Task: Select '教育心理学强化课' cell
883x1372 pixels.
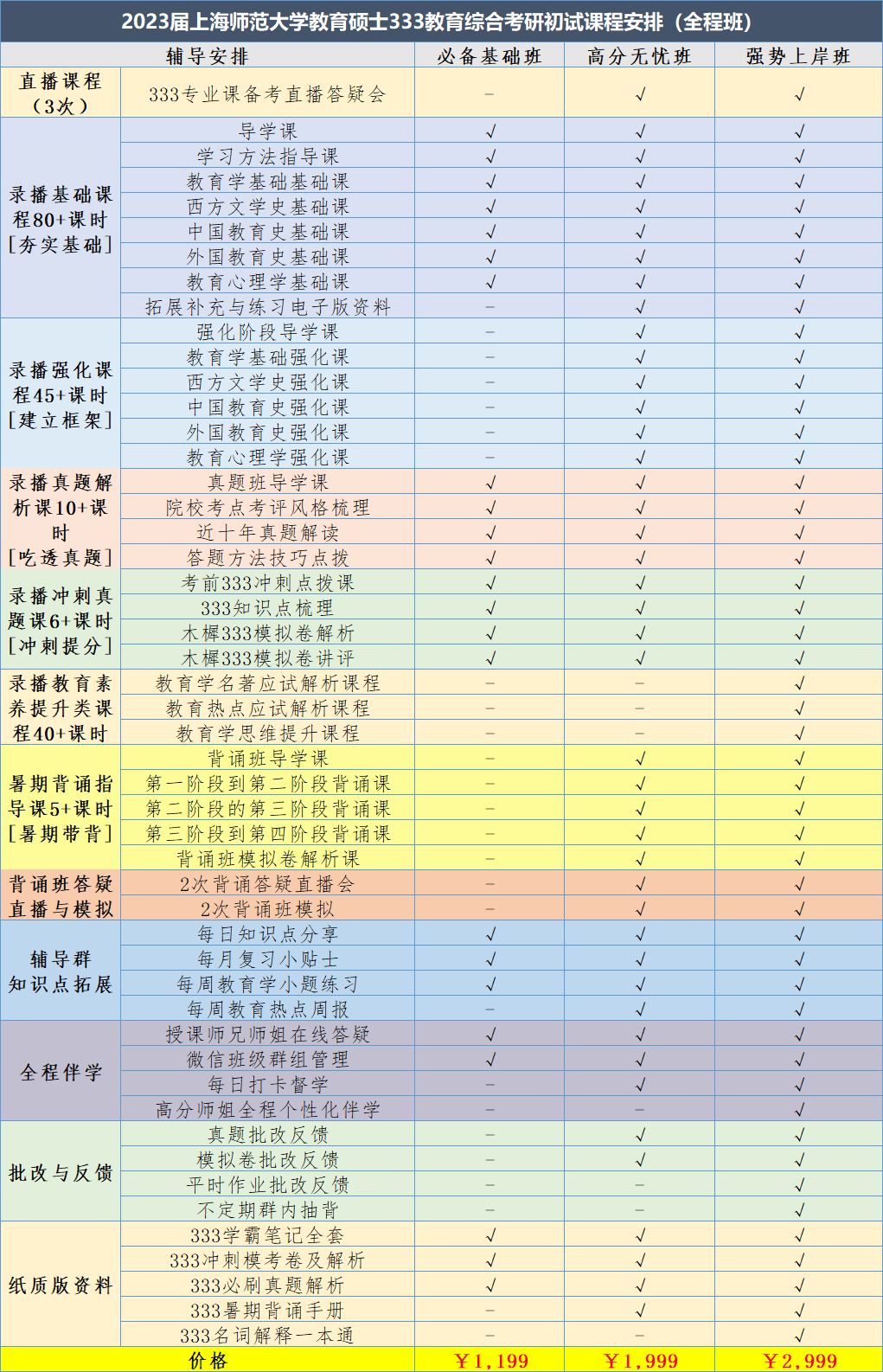Action: pos(267,458)
